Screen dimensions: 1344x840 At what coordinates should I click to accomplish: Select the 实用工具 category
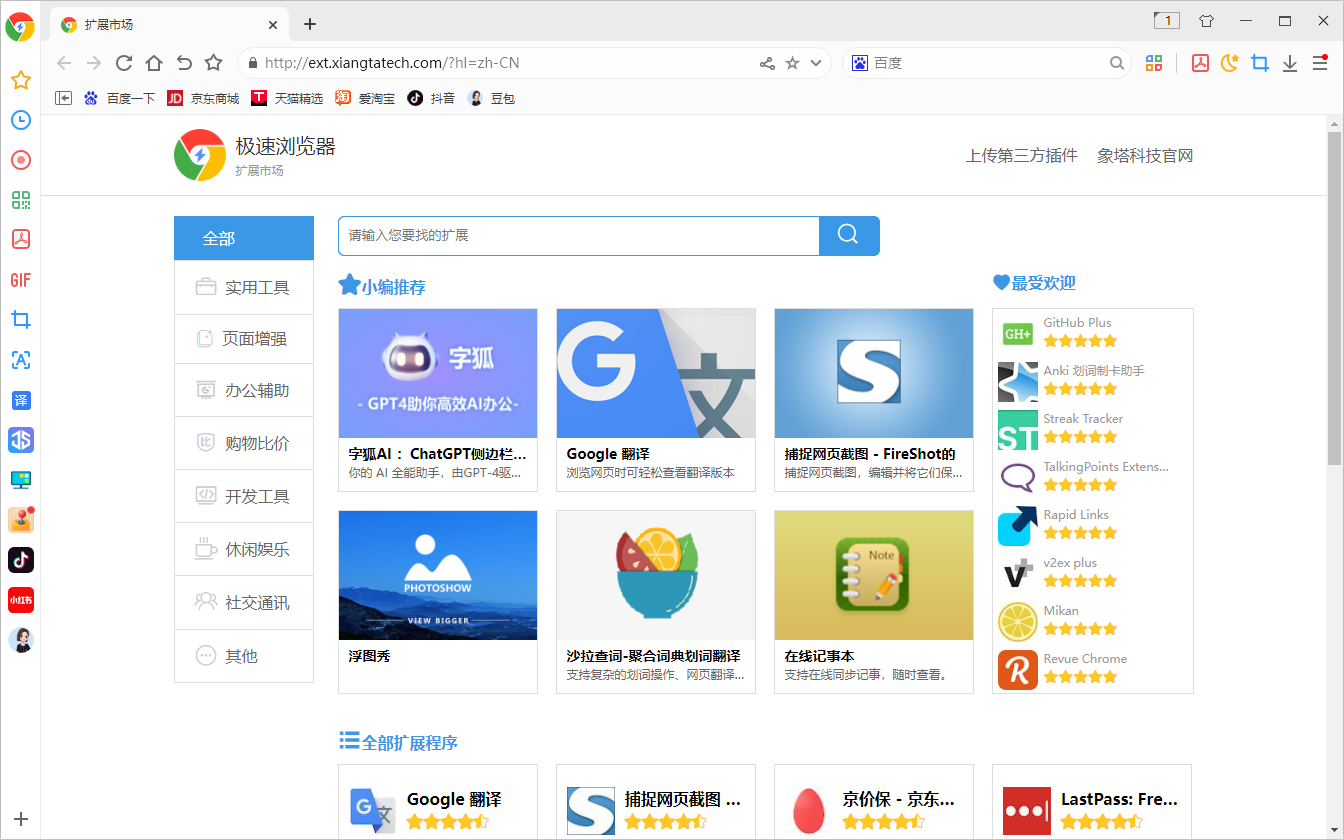coord(244,288)
